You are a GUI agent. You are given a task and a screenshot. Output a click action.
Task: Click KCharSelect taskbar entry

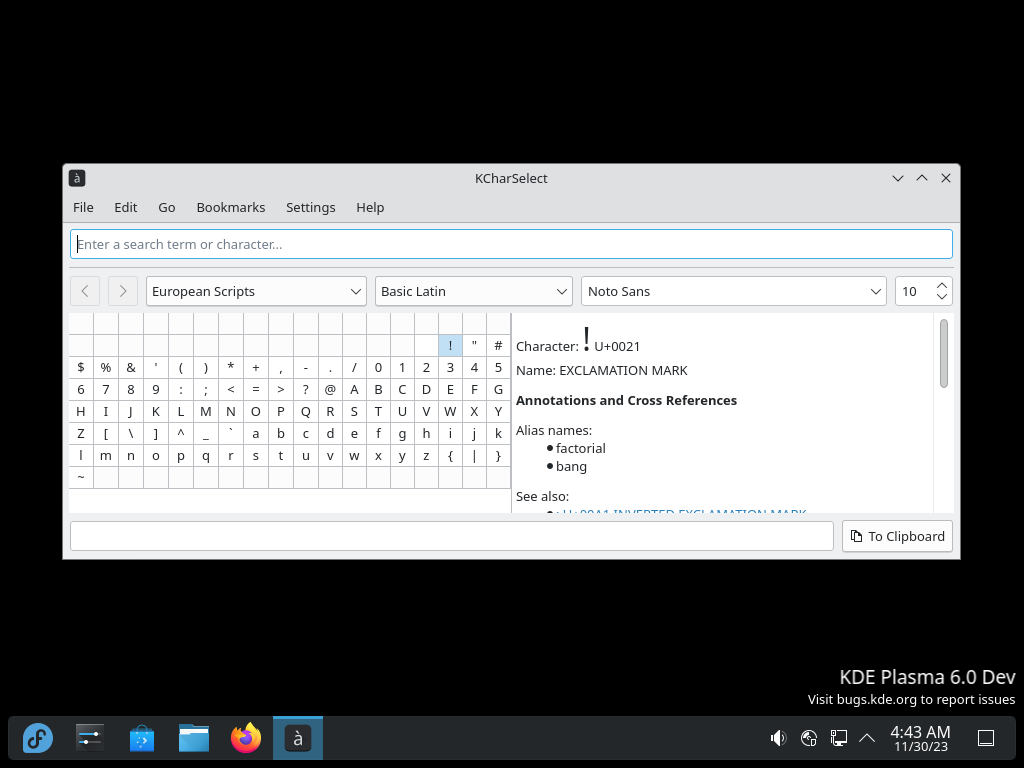pyautogui.click(x=298, y=738)
